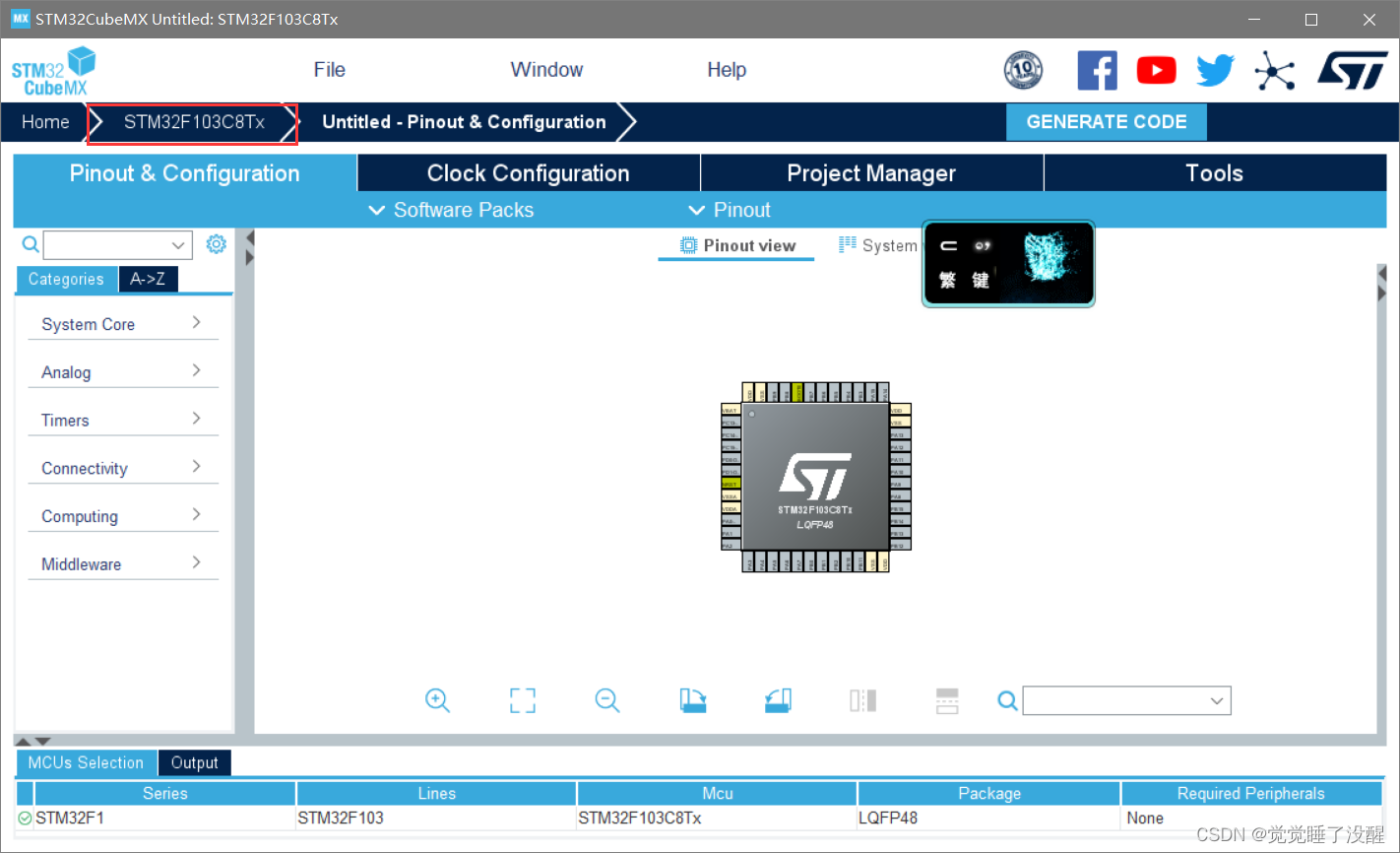
Task: Open the settings gear in the left panel
Action: [x=217, y=244]
